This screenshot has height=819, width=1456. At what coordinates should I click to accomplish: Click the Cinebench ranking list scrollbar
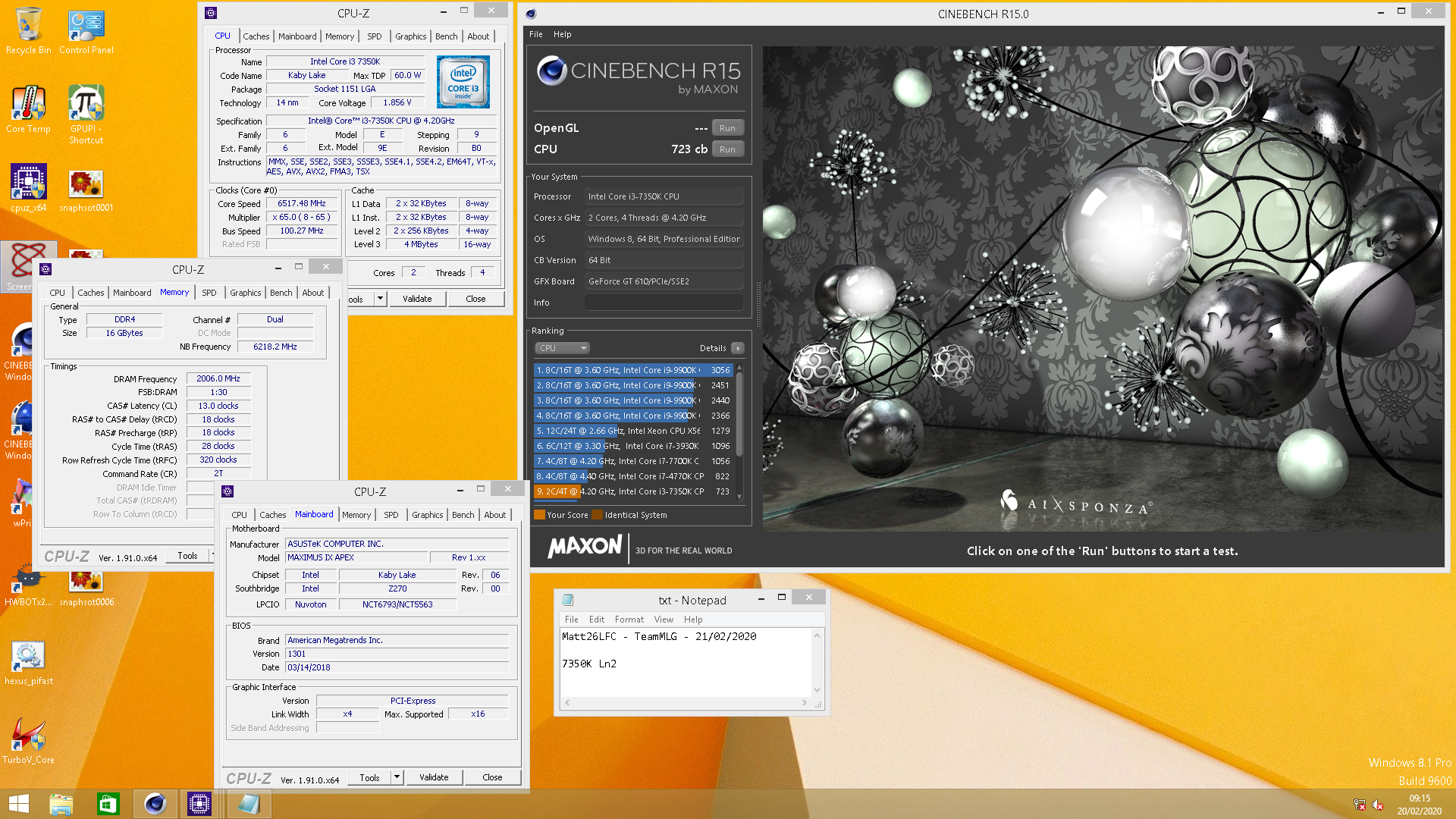click(x=739, y=432)
